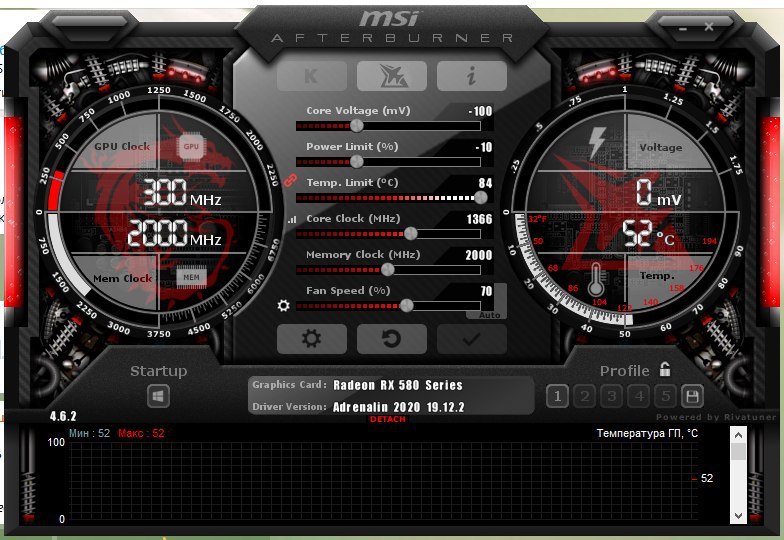Screen dimensions: 784x540
Task: Click the thermometer temperature icon
Action: pyautogui.click(x=595, y=280)
